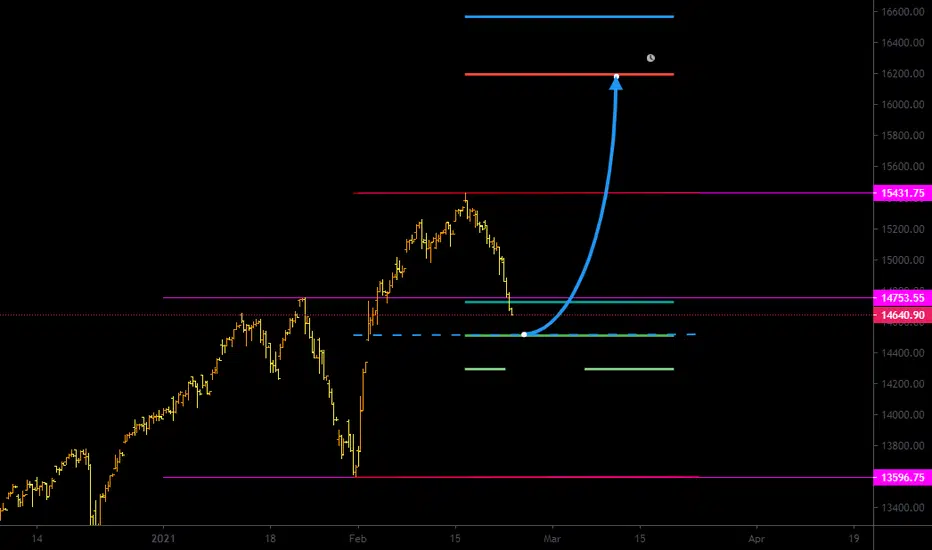Viewport: 932px width, 550px height.
Task: Click the 15431.75 magenta price label
Action: pos(902,193)
